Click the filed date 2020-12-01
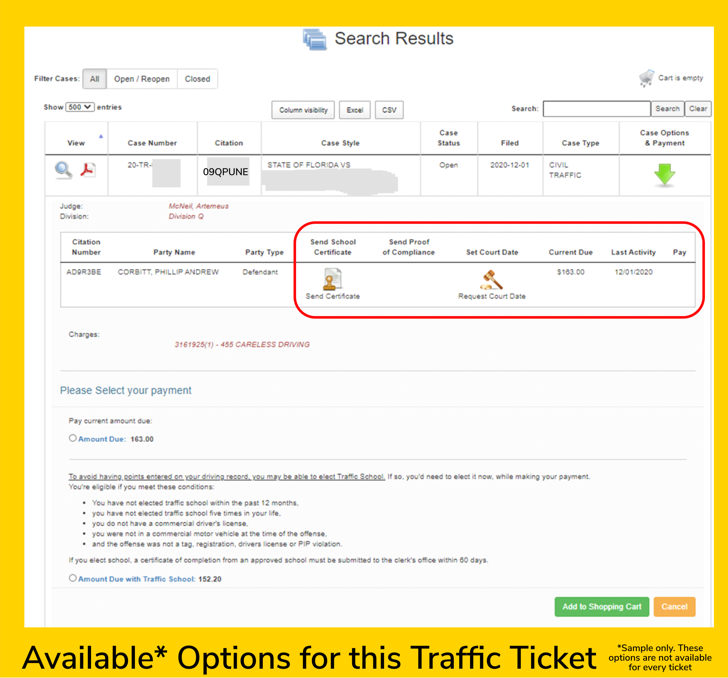 (x=510, y=165)
